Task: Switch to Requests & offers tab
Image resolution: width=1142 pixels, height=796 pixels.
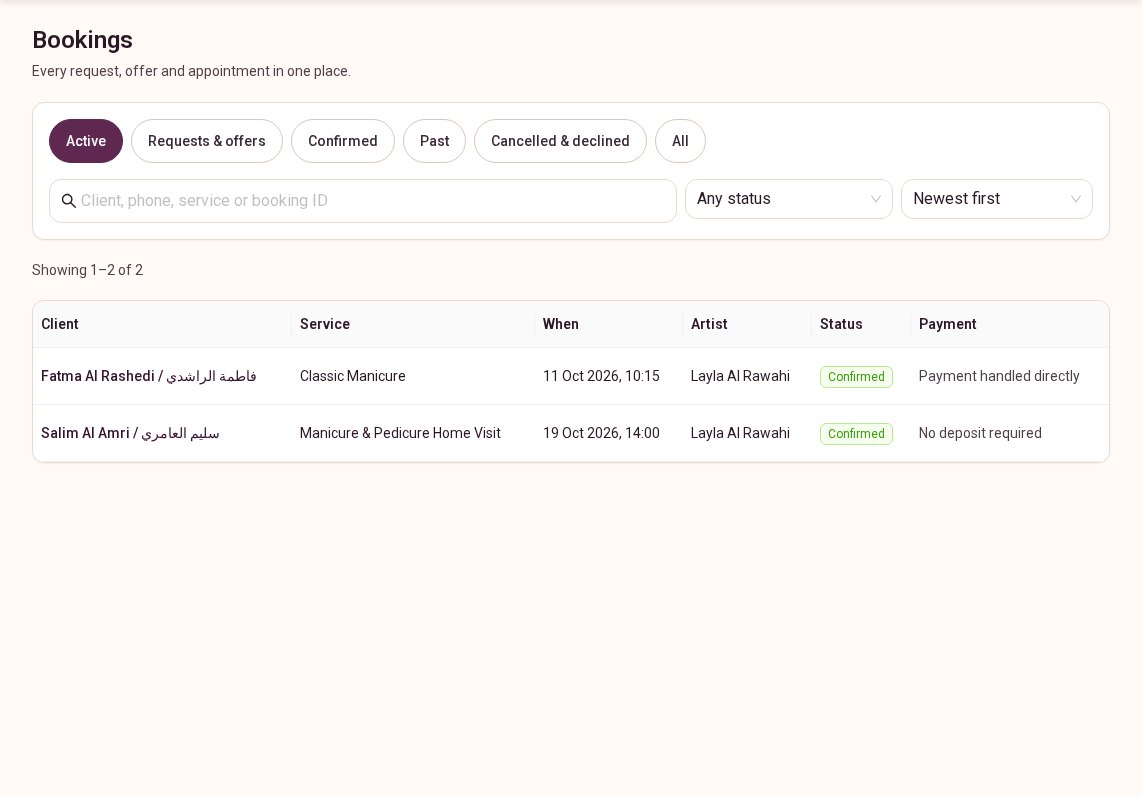Action: click(207, 141)
